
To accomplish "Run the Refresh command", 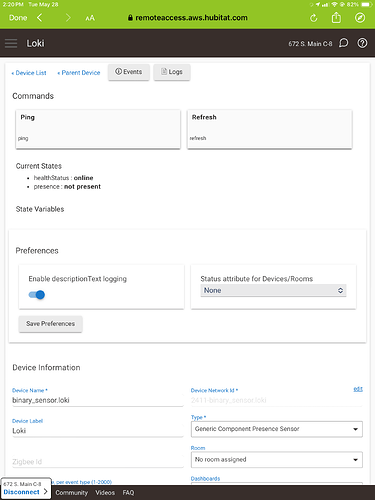I will [269, 129].
